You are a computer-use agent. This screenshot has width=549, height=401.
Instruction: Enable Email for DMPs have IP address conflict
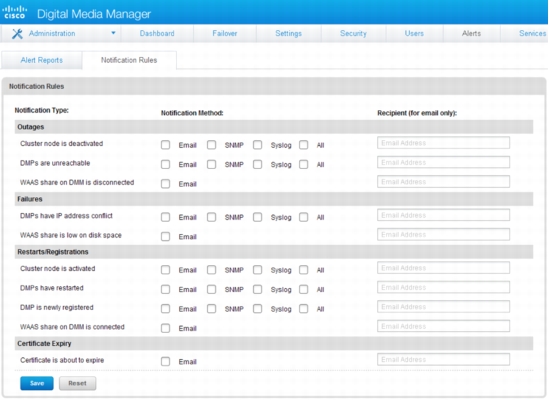coord(165,217)
